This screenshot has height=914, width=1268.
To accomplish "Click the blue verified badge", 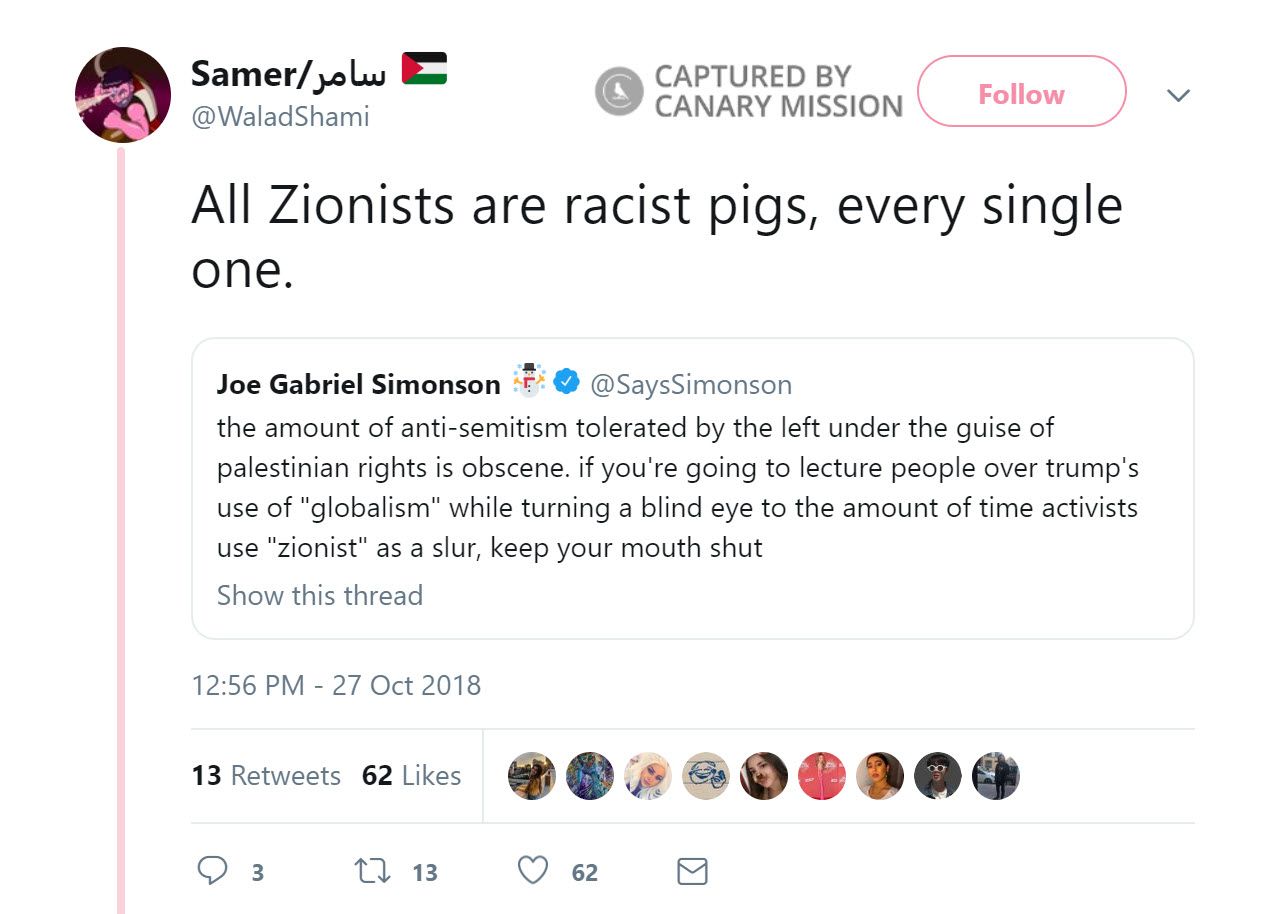I will [566, 382].
